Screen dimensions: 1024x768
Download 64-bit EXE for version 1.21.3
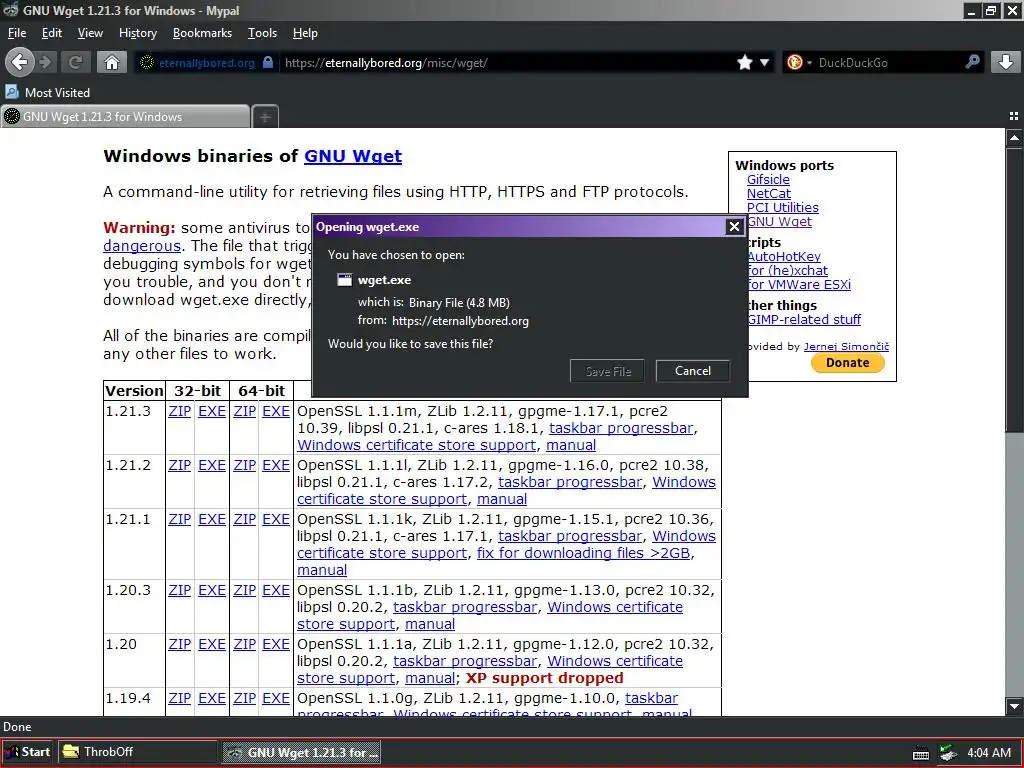click(276, 411)
